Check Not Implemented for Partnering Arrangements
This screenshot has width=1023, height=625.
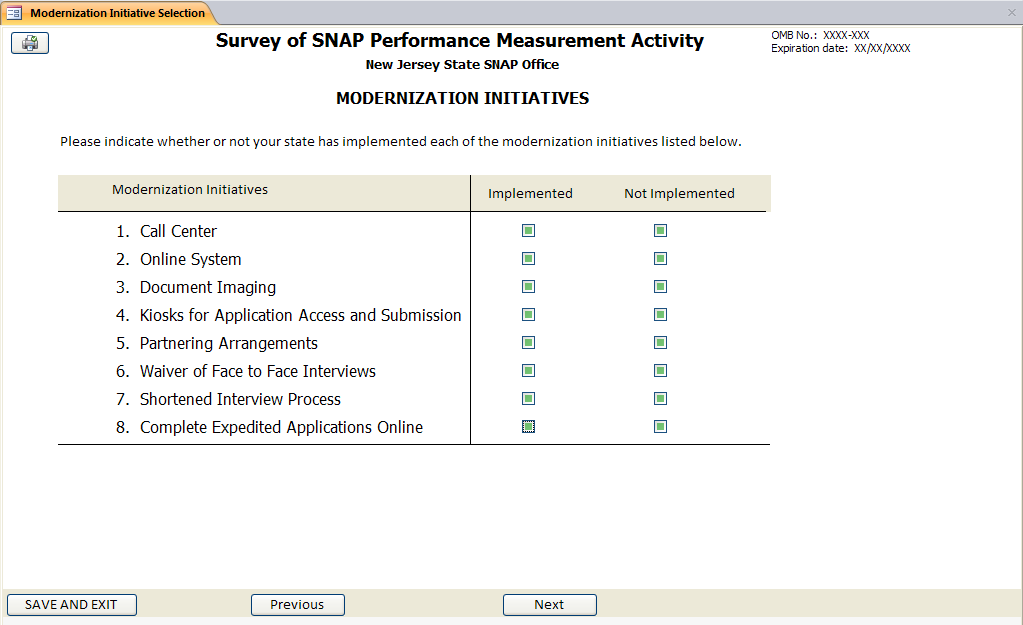click(x=660, y=343)
